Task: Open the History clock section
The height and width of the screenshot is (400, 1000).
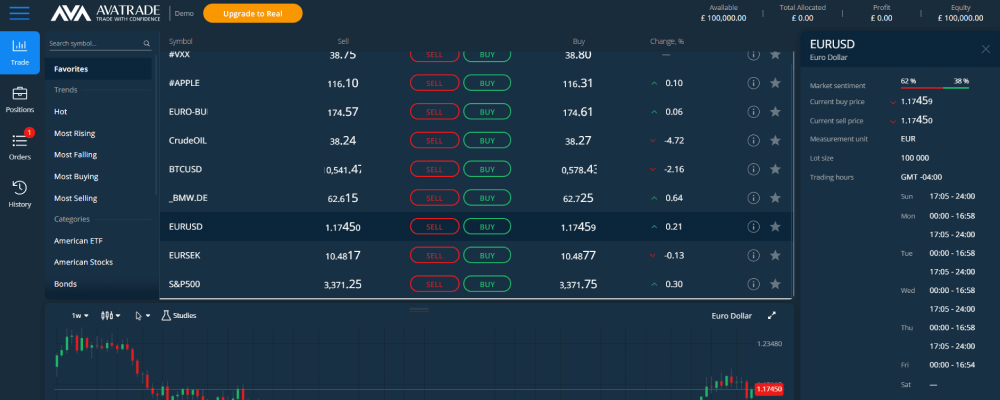Action: [20, 195]
